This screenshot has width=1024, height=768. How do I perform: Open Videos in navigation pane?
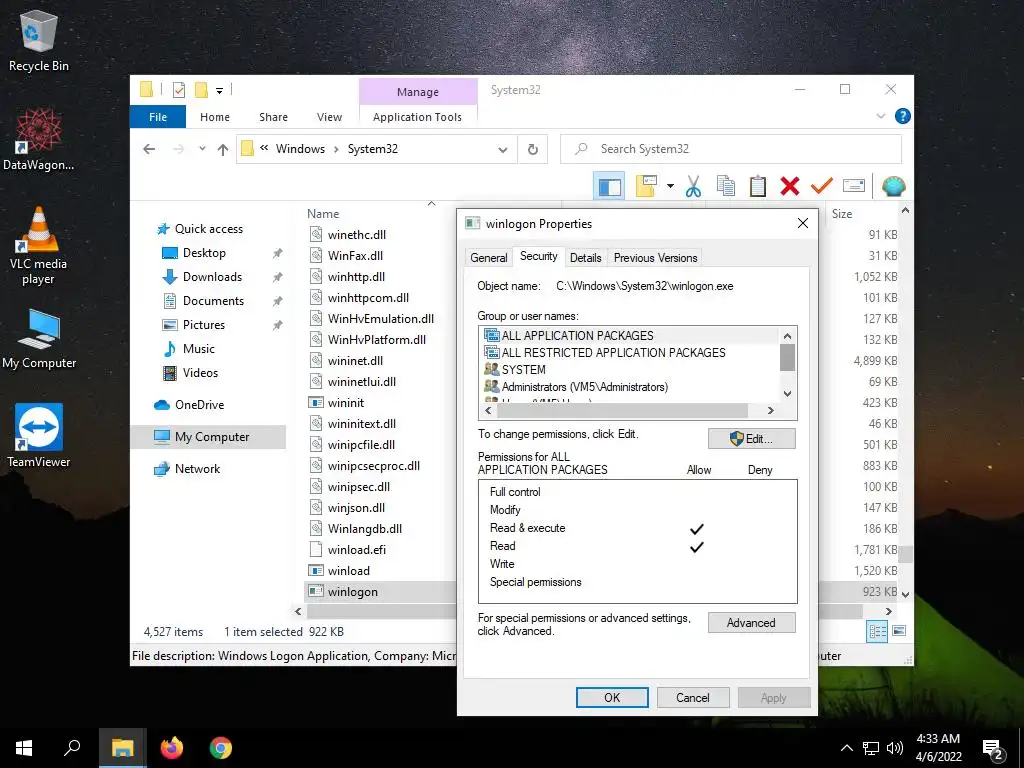[200, 373]
